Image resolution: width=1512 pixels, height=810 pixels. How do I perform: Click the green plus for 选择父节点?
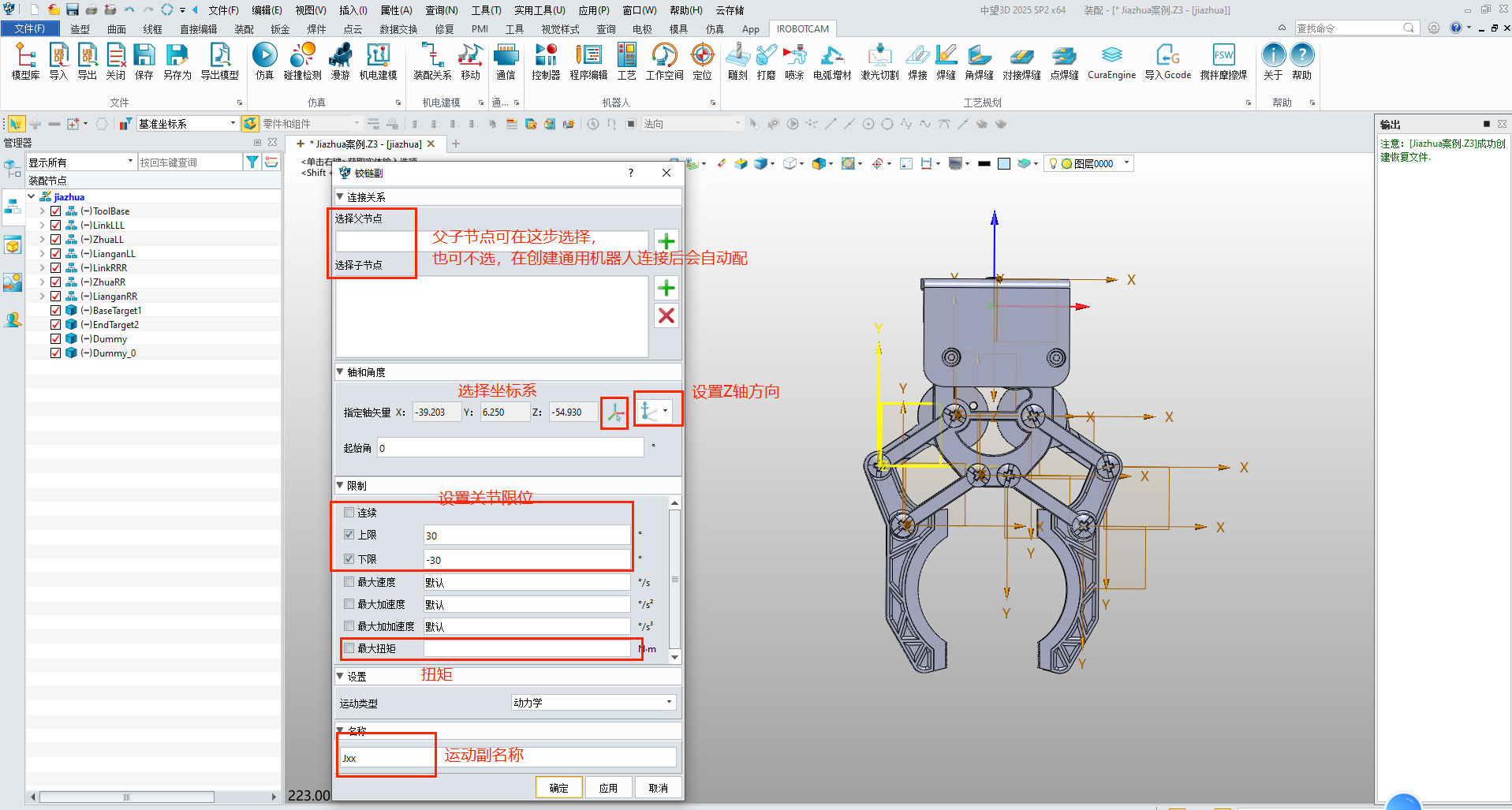point(666,241)
